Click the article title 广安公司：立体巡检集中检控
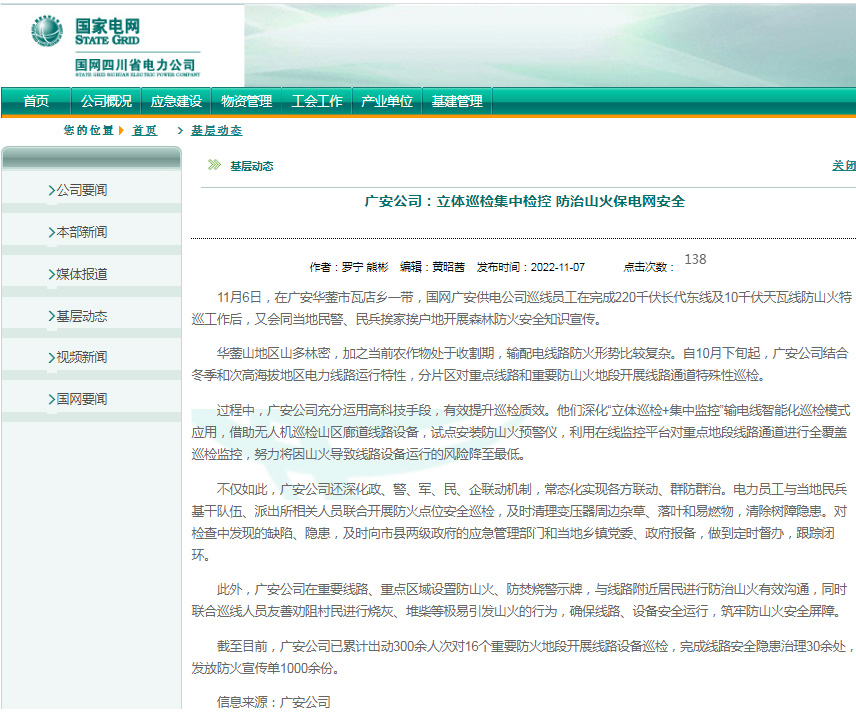 (525, 202)
